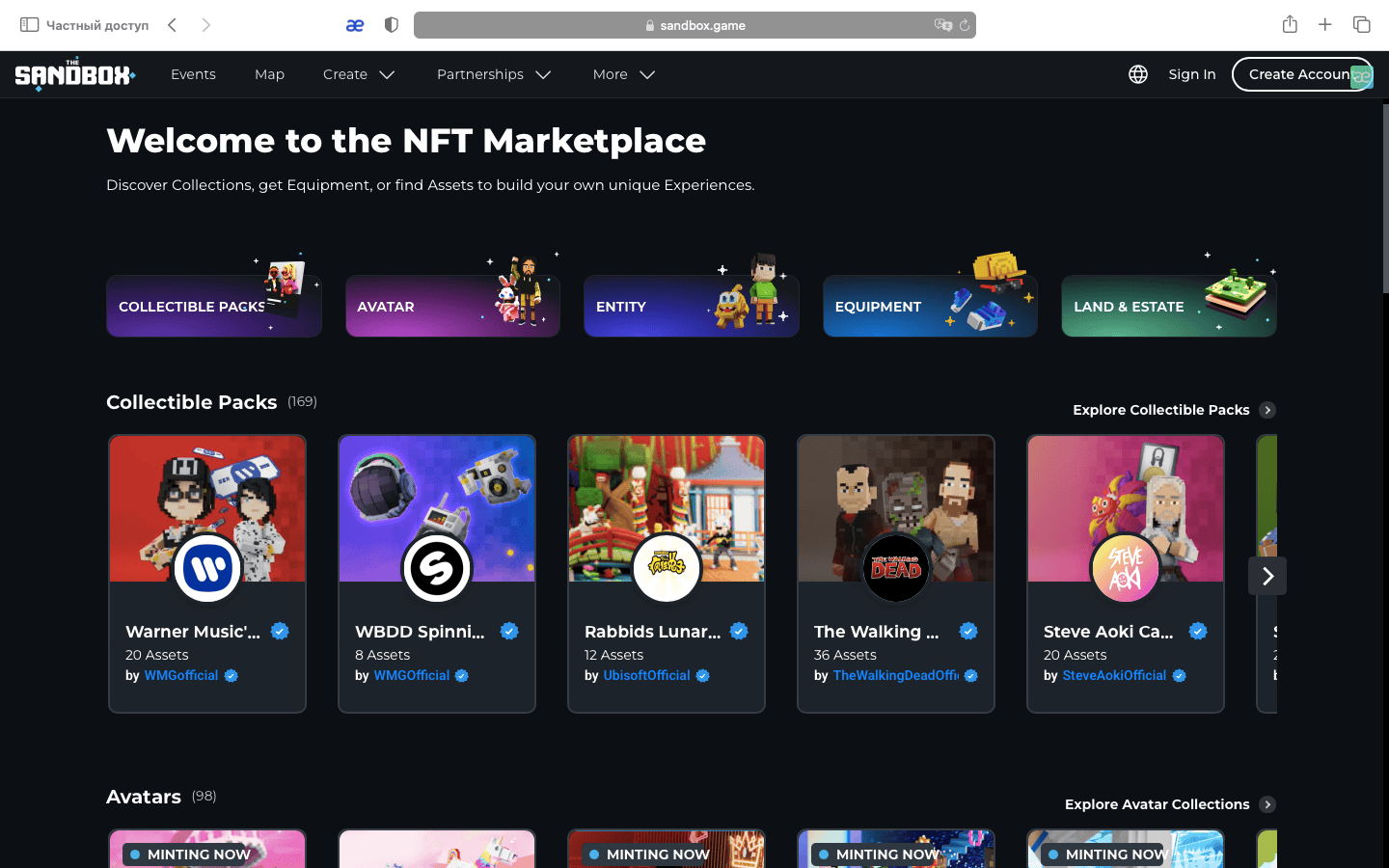Expand the Partnerships dropdown menu

(493, 74)
